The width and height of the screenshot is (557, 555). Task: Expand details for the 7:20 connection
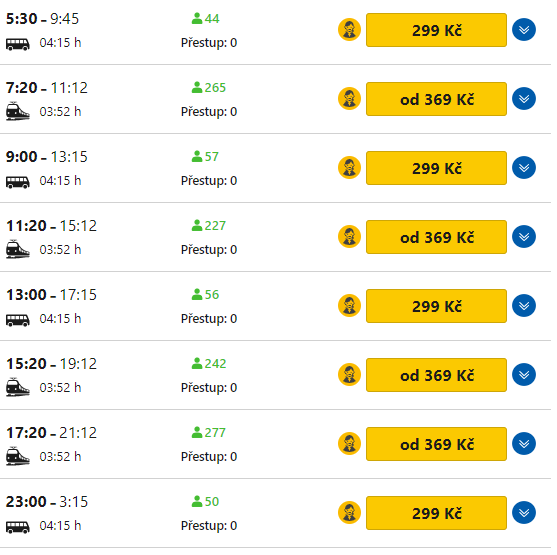(x=524, y=98)
